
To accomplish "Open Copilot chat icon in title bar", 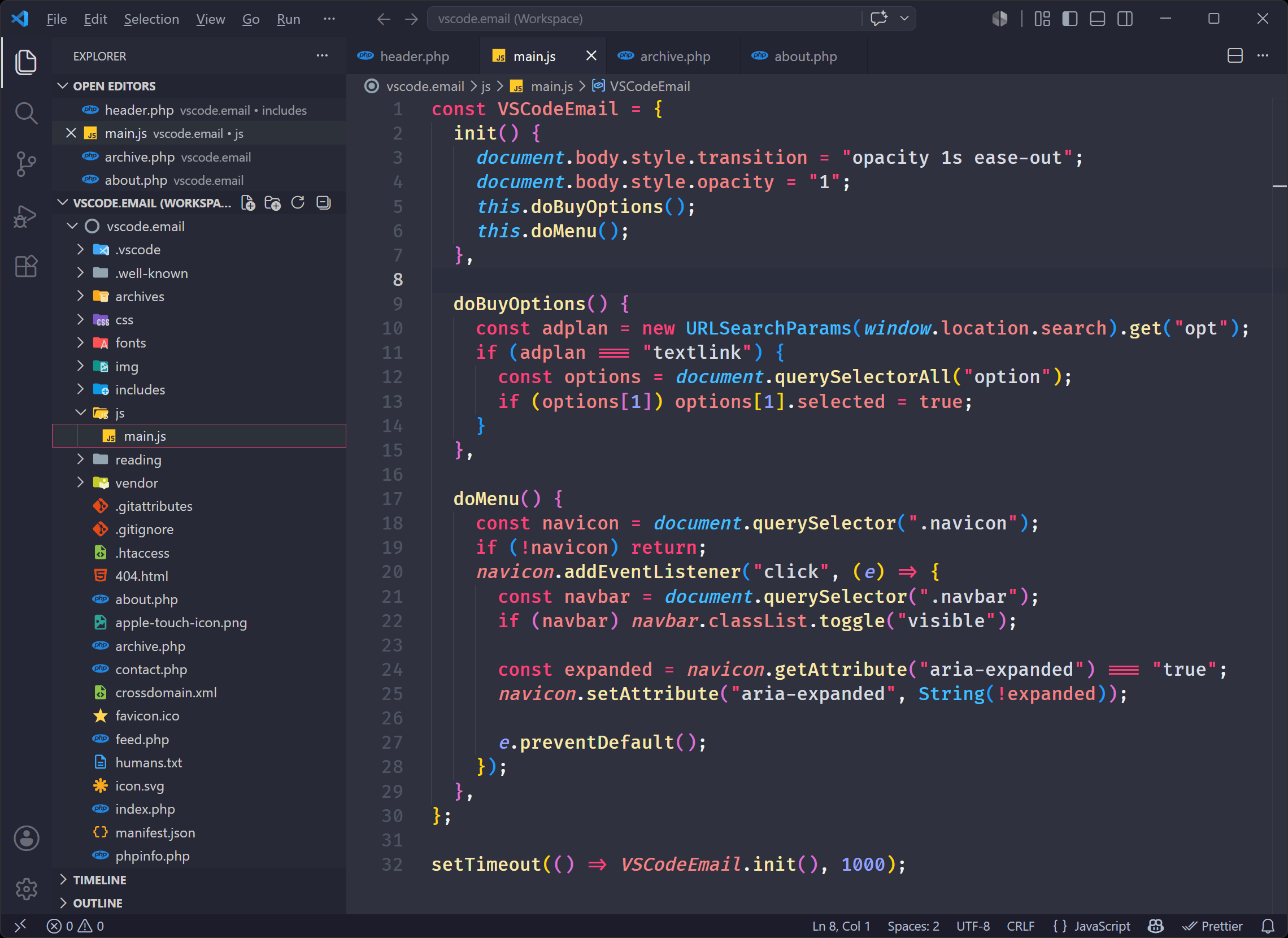I will point(878,19).
